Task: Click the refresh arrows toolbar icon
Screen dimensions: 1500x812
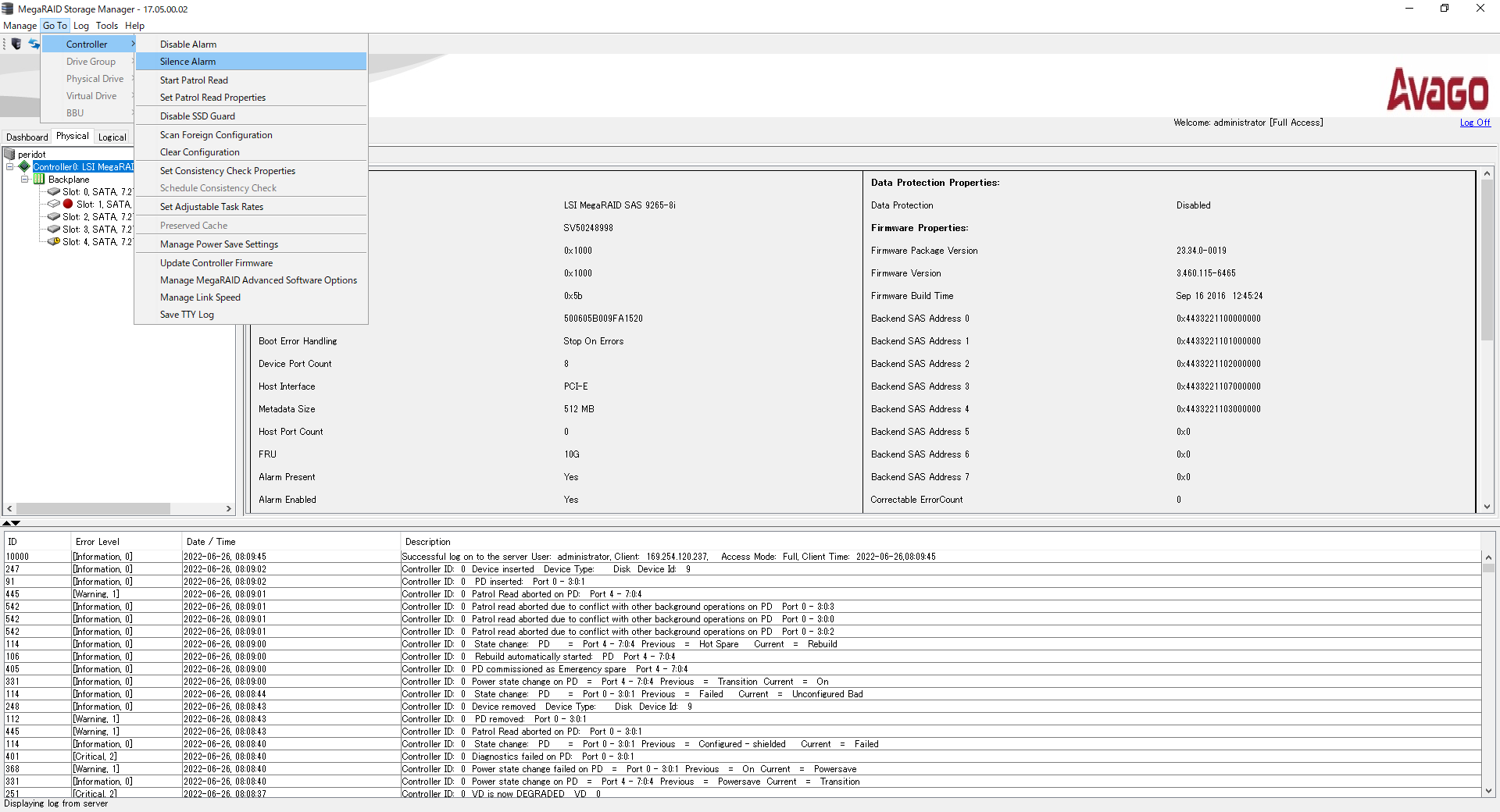Action: point(34,44)
